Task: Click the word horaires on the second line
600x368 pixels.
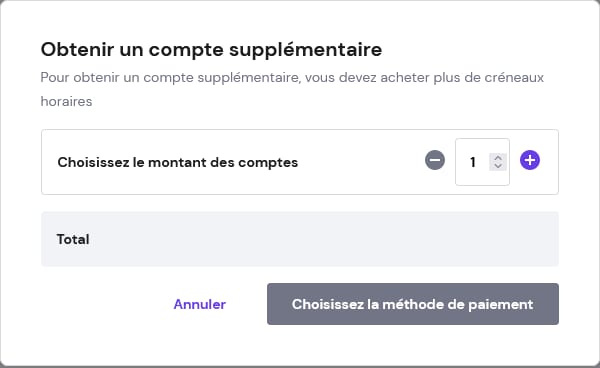Action: pyautogui.click(x=66, y=101)
